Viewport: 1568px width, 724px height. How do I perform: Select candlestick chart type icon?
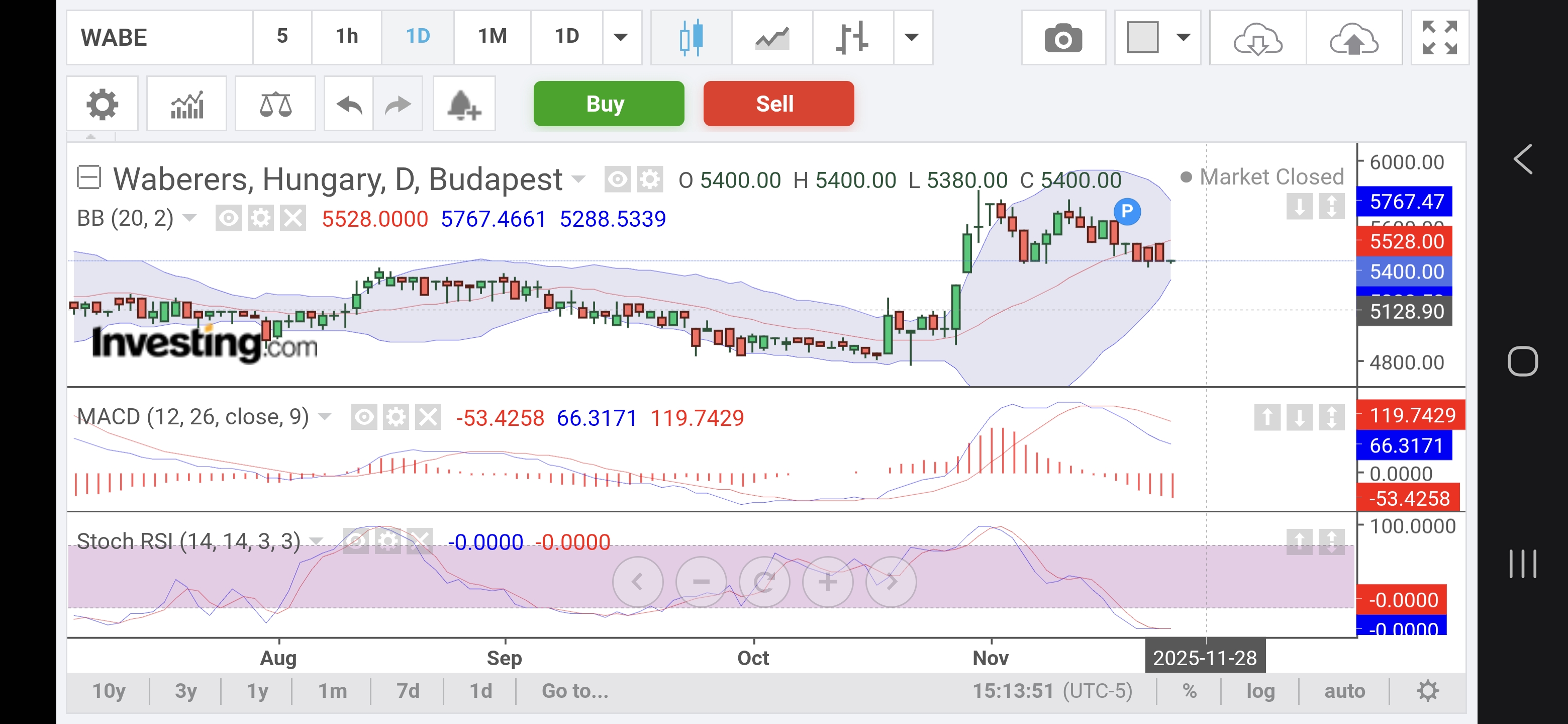pyautogui.click(x=691, y=38)
